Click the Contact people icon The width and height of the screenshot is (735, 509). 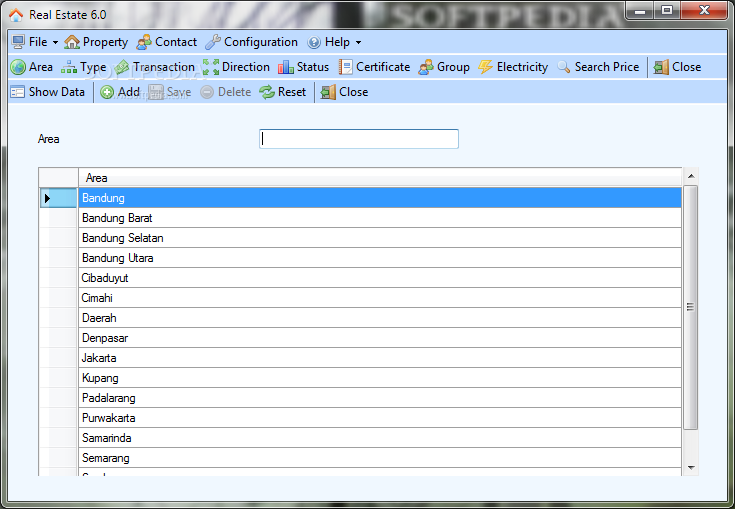pyautogui.click(x=144, y=42)
